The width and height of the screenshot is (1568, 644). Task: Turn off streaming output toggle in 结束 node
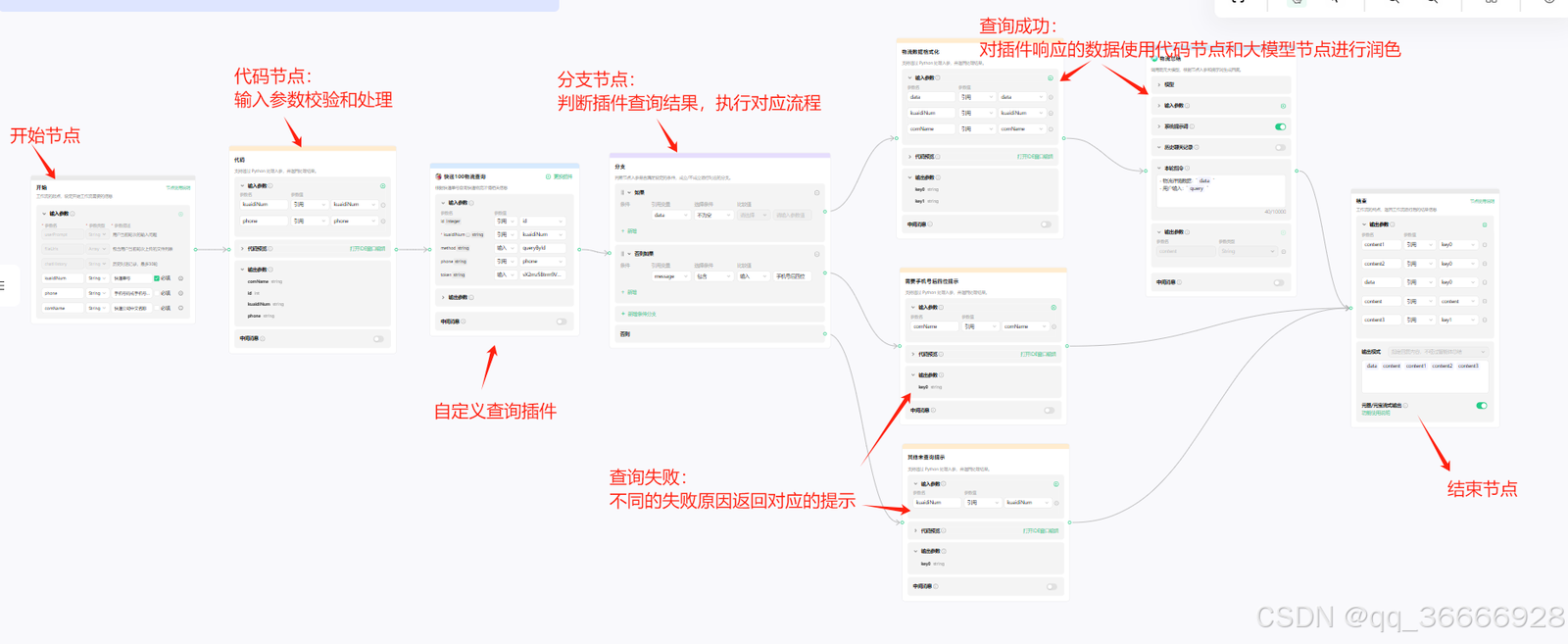[x=1481, y=405]
